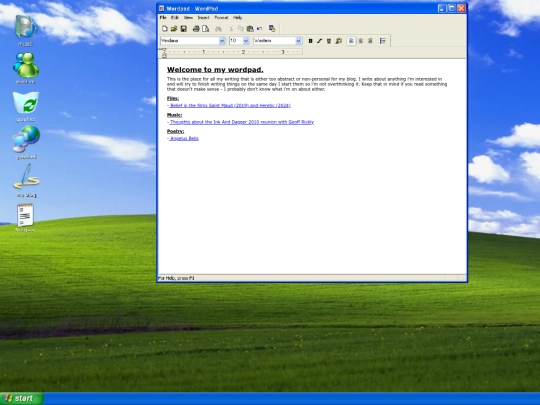
Task: Open the View menu
Action: click(188, 18)
